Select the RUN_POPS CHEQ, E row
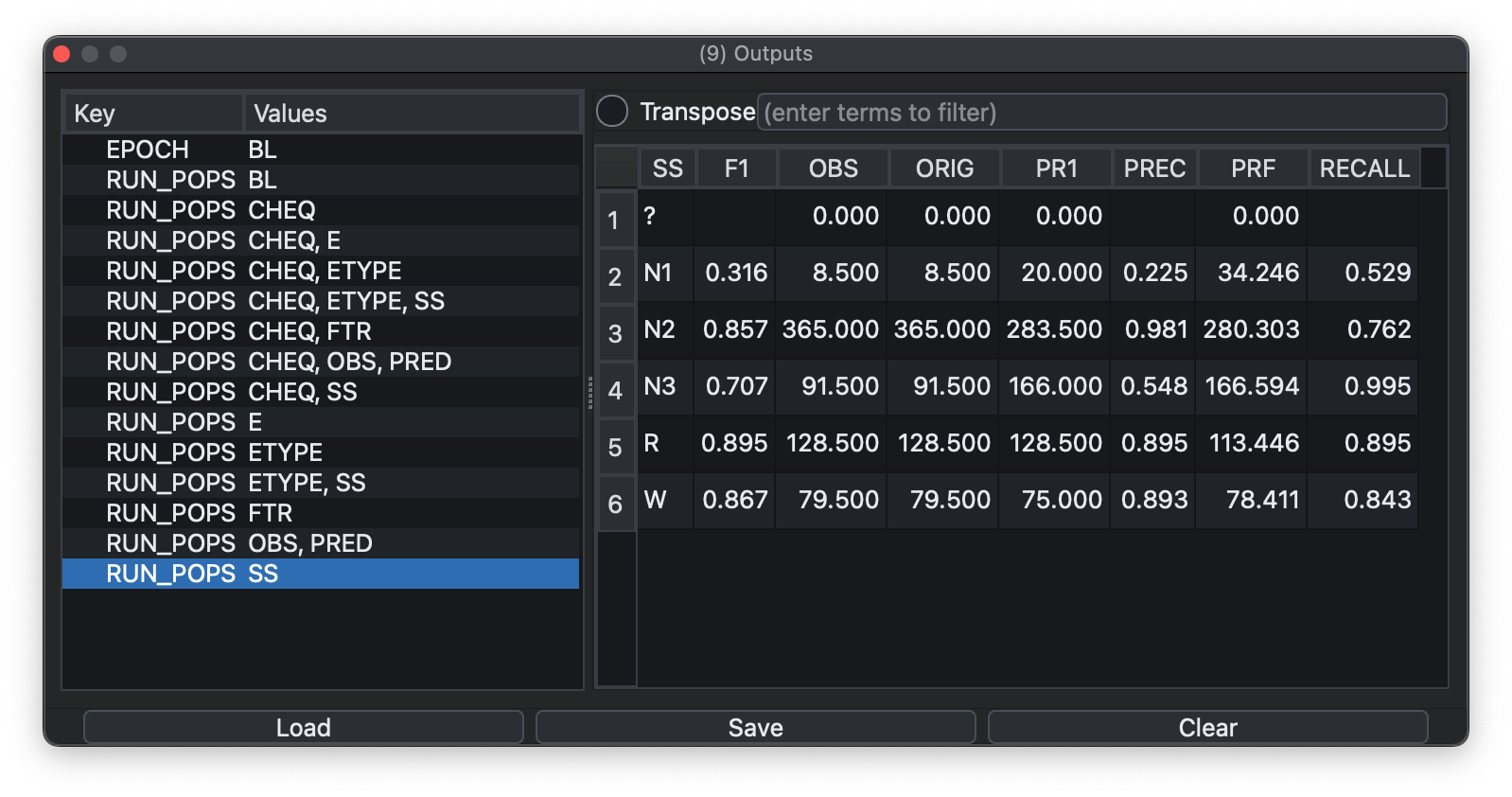The height and width of the screenshot is (797, 1512). pos(321,240)
